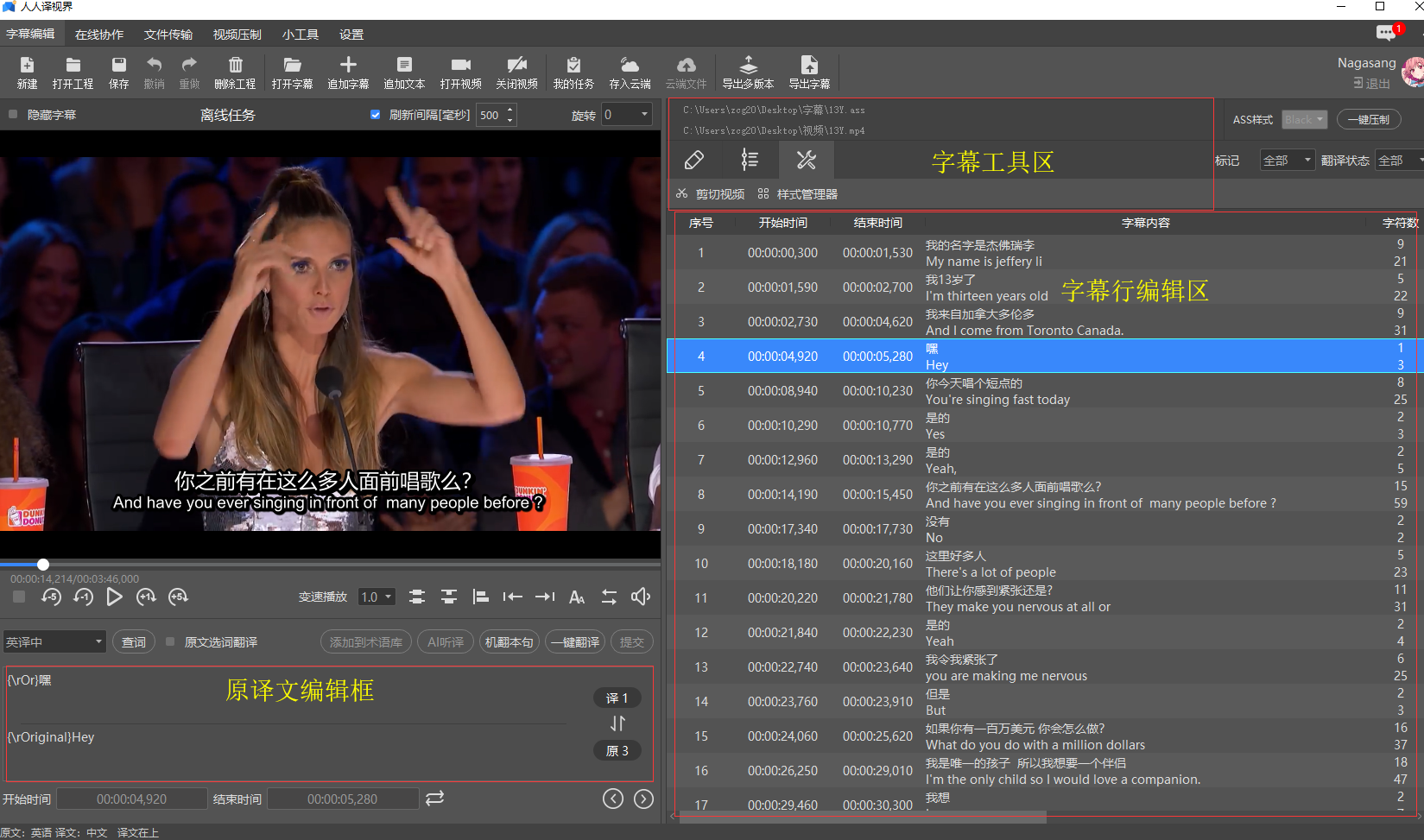Go to next subtitle line arrow
The height and width of the screenshot is (840, 1424).
click(x=643, y=799)
